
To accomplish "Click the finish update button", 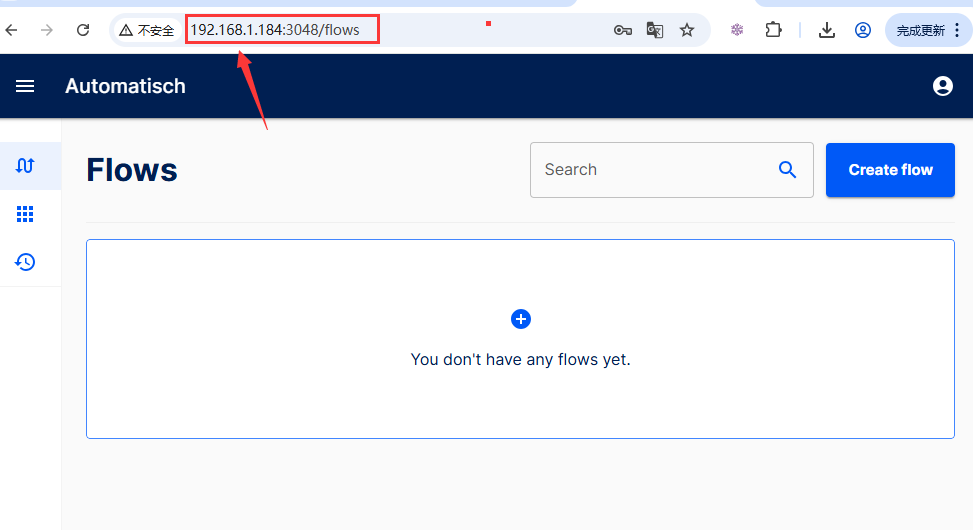I will [x=920, y=30].
